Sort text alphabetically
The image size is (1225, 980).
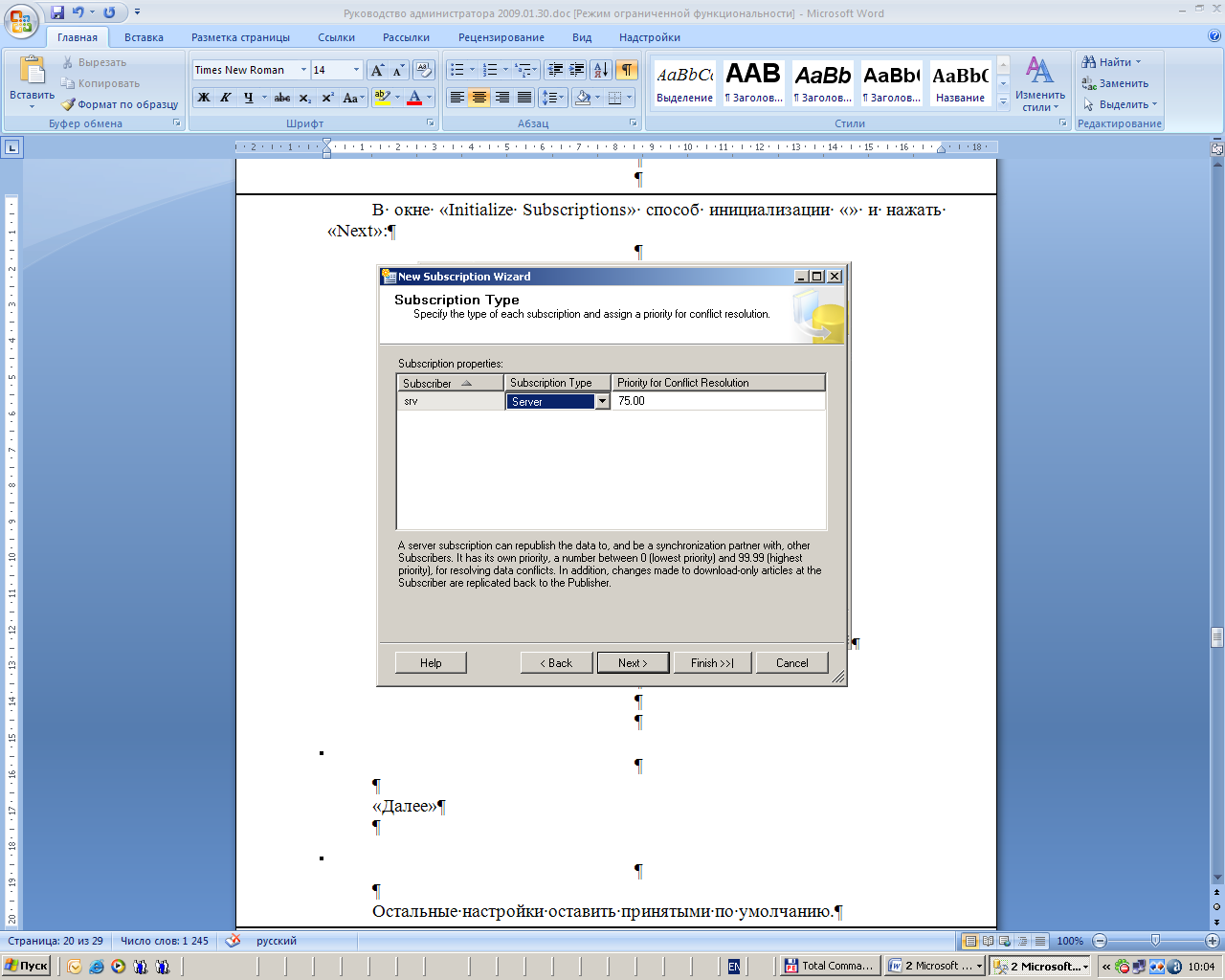point(601,70)
